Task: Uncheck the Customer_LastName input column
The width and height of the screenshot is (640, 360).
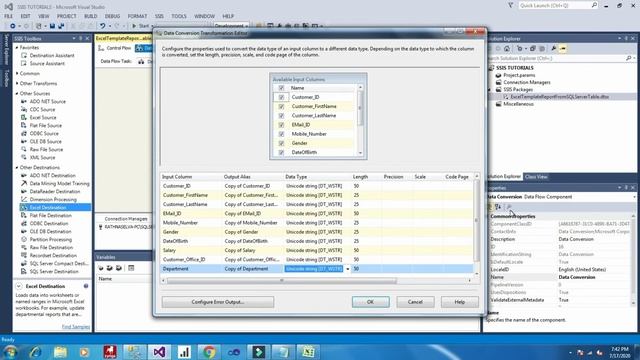Action: (x=281, y=116)
